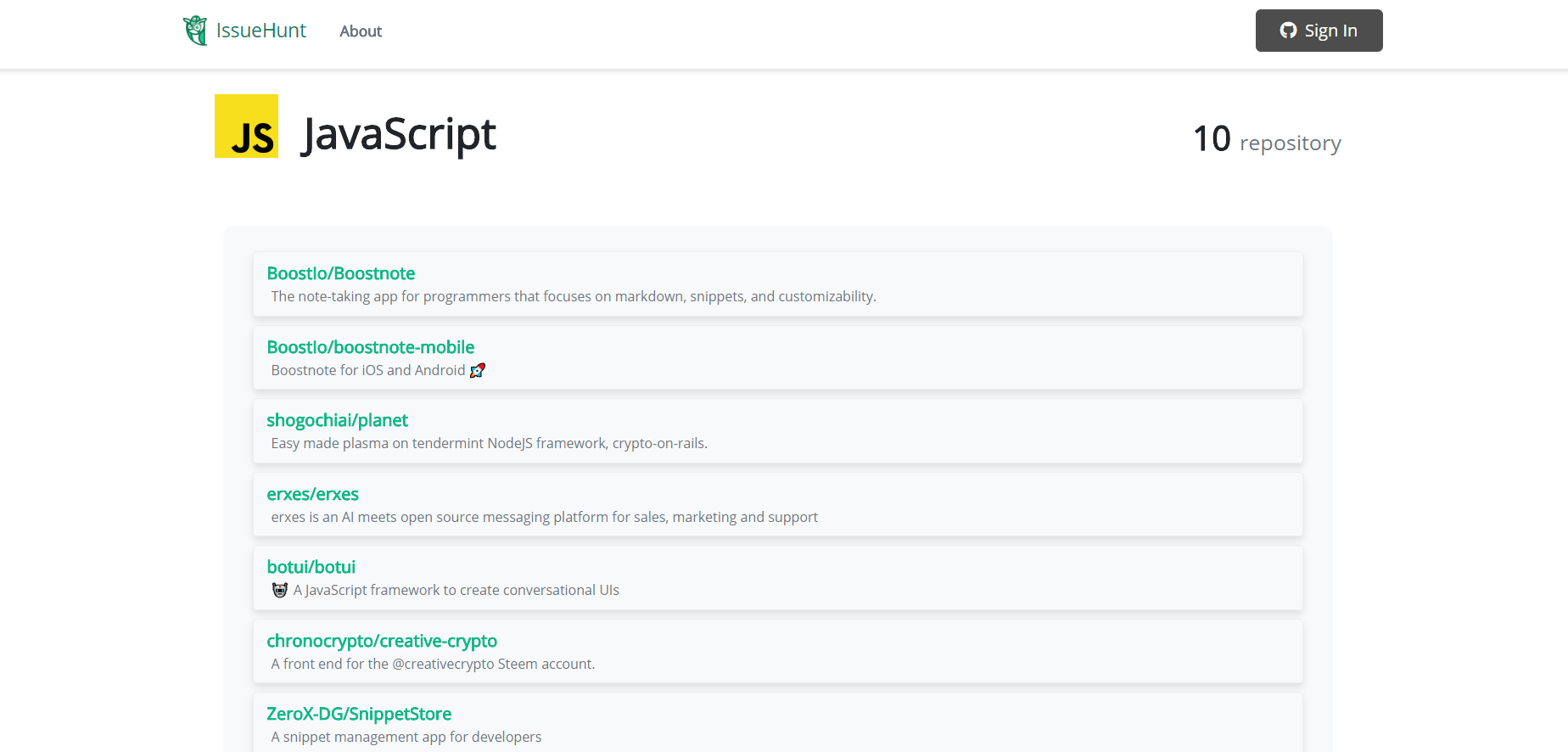
Task: Click 'erxes is an AI meets open source' description
Action: click(x=544, y=517)
